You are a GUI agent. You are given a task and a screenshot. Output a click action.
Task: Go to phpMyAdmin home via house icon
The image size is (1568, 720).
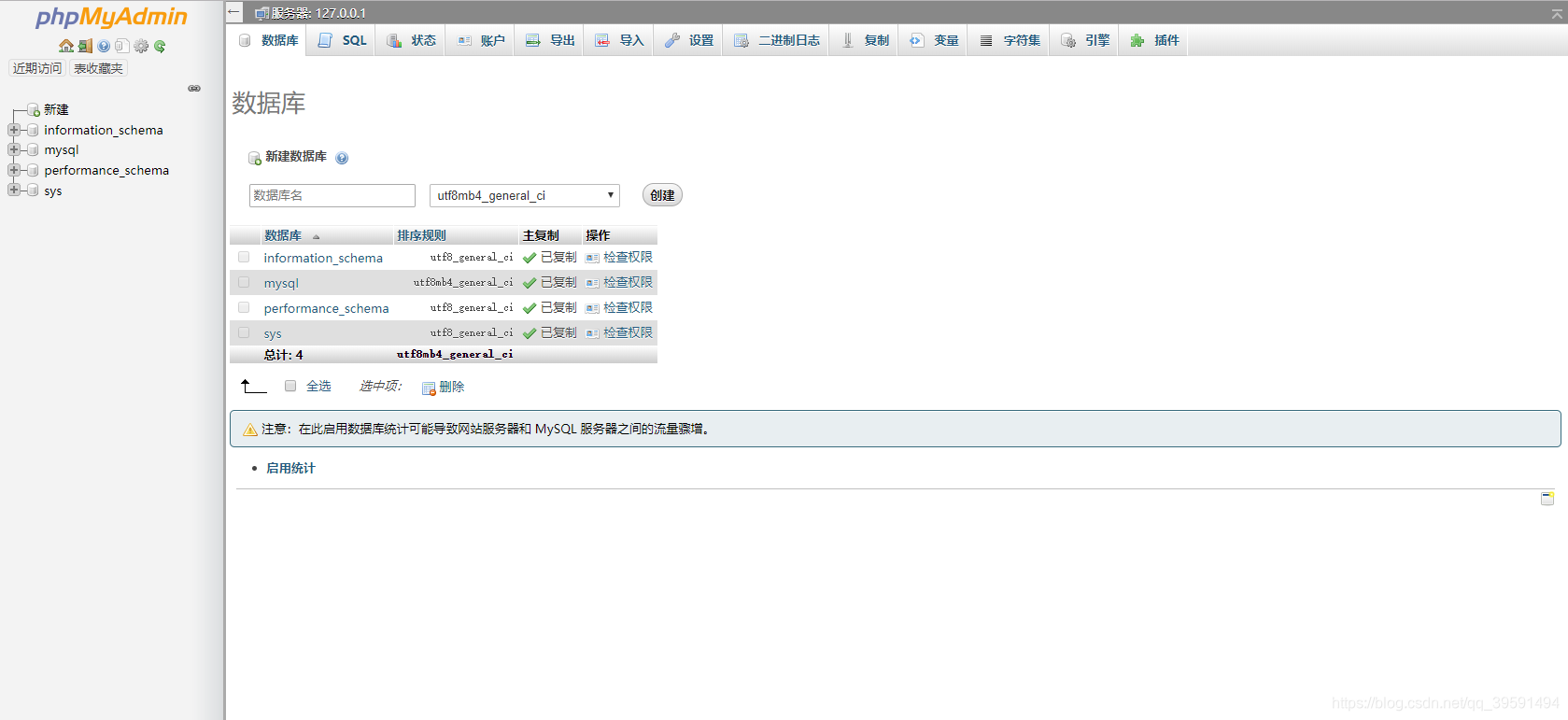66,46
